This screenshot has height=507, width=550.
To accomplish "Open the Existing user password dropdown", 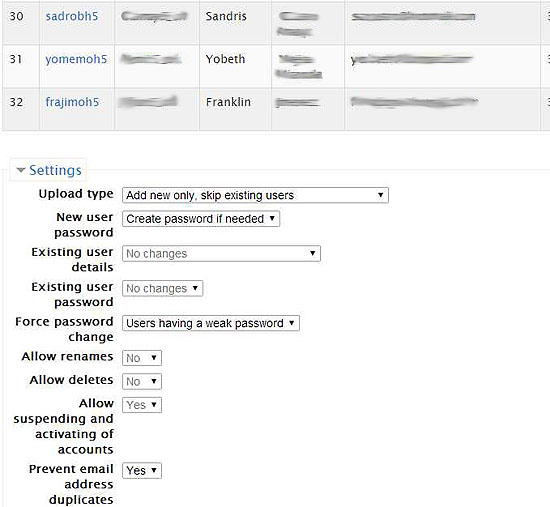I will pos(162,288).
